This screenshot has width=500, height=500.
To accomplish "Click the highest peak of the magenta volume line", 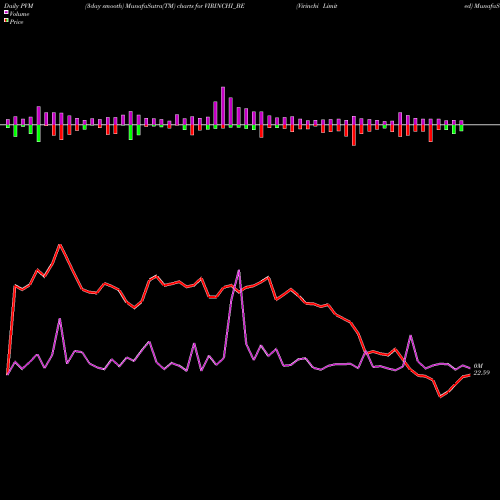I will tap(239, 271).
